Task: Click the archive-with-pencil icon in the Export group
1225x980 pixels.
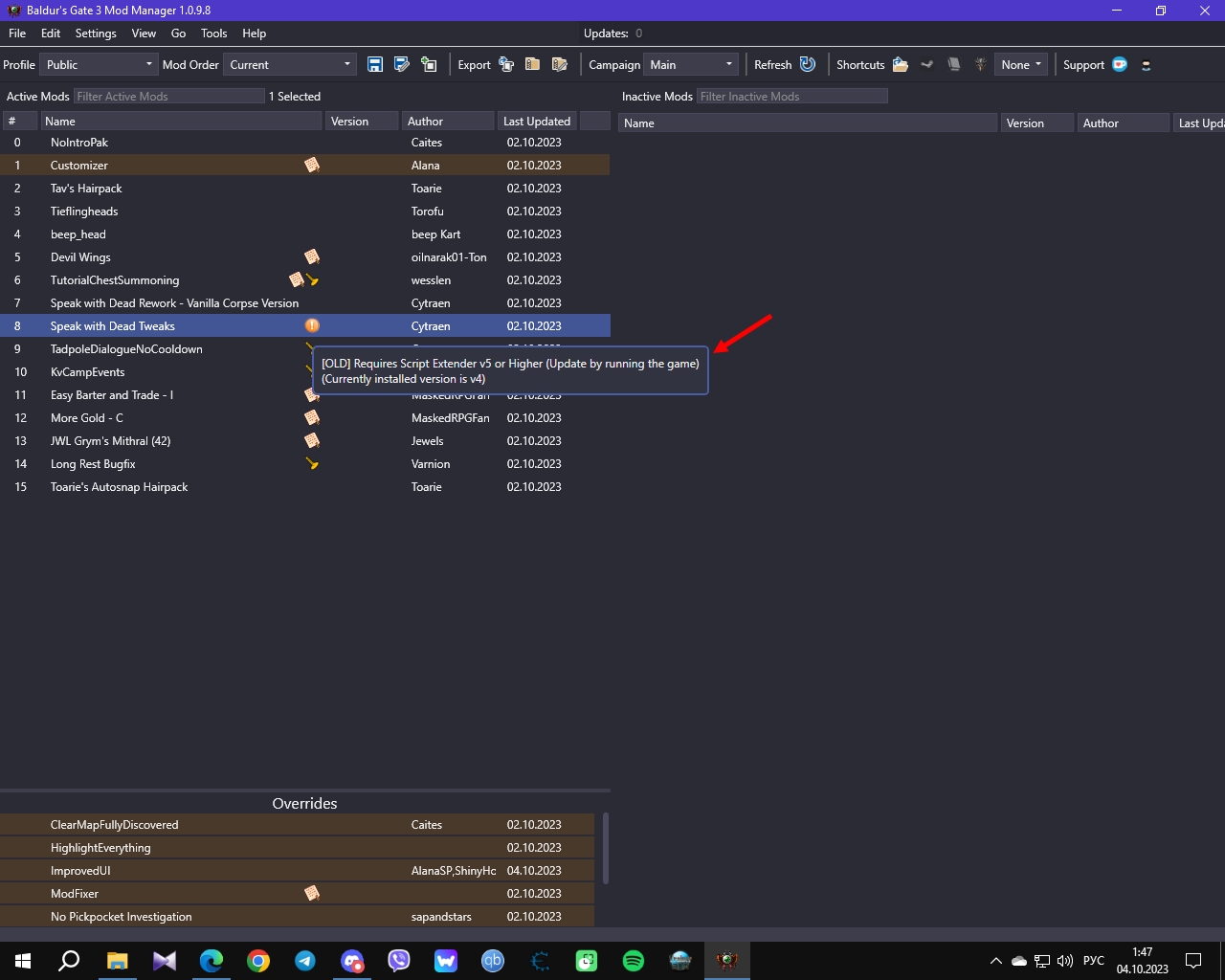Action: click(x=560, y=64)
